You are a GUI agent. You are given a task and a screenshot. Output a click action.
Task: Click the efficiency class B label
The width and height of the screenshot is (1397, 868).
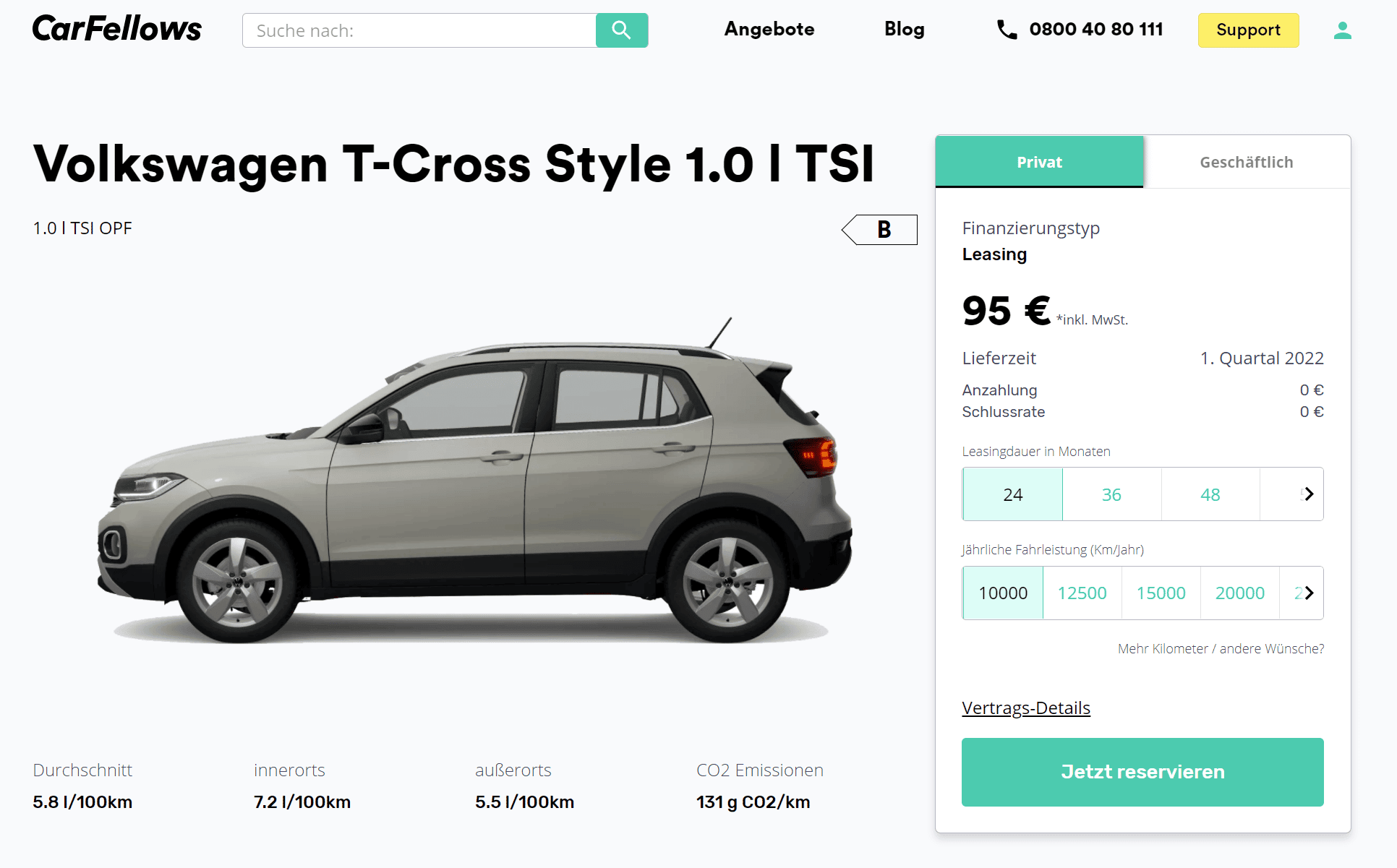880,230
